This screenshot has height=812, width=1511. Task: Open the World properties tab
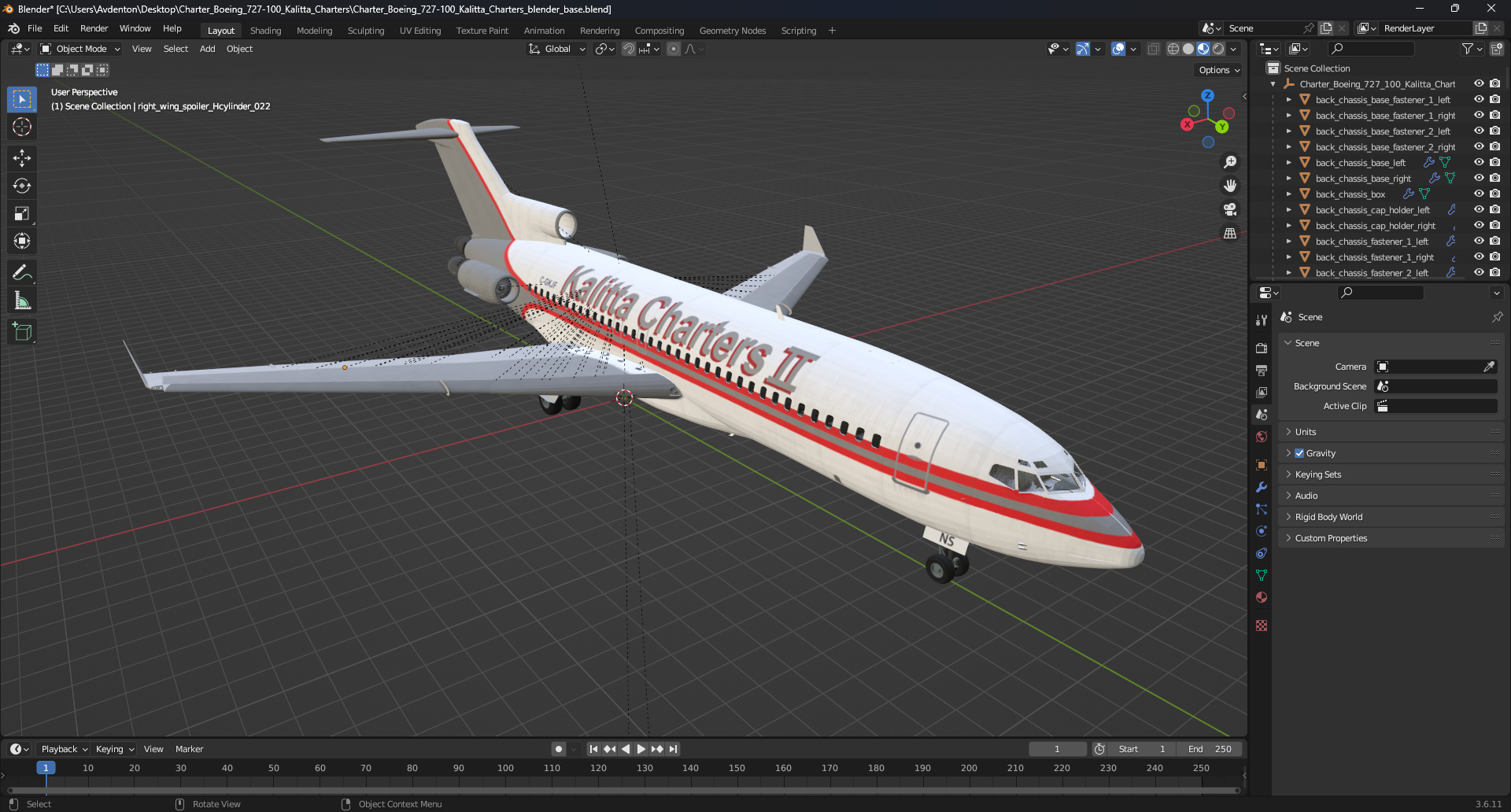(x=1262, y=437)
